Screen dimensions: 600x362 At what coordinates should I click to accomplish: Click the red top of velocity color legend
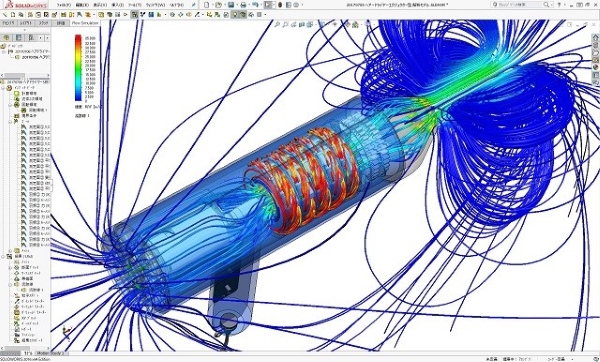[78, 38]
